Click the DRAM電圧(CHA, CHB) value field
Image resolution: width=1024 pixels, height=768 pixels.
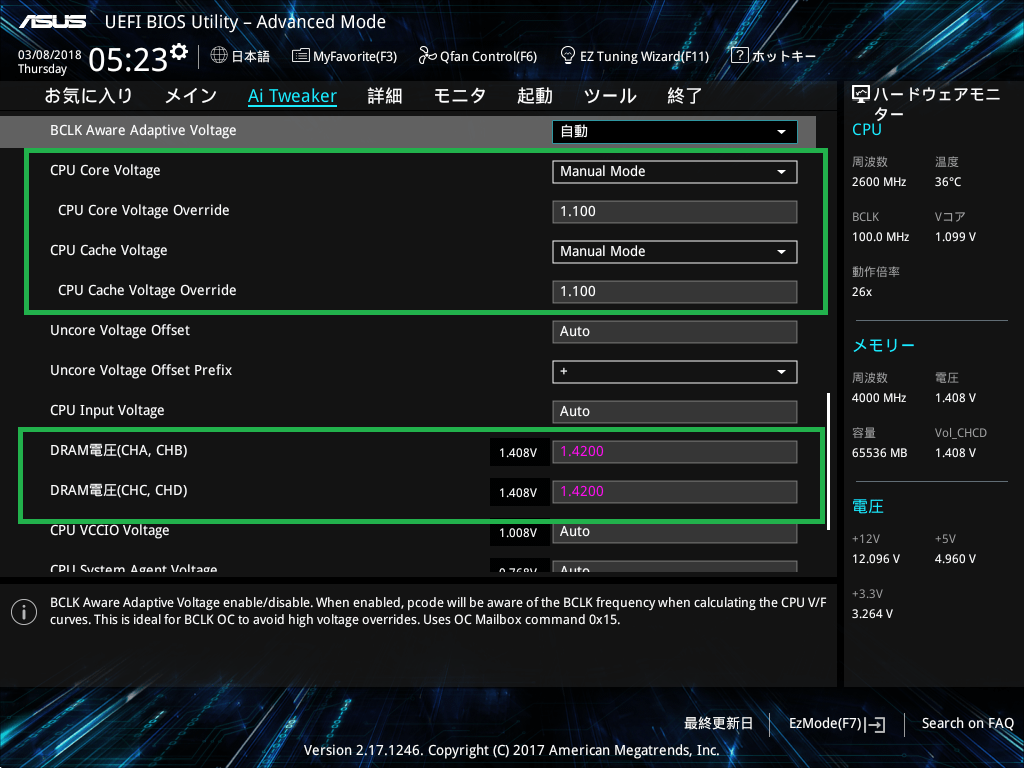click(x=675, y=452)
